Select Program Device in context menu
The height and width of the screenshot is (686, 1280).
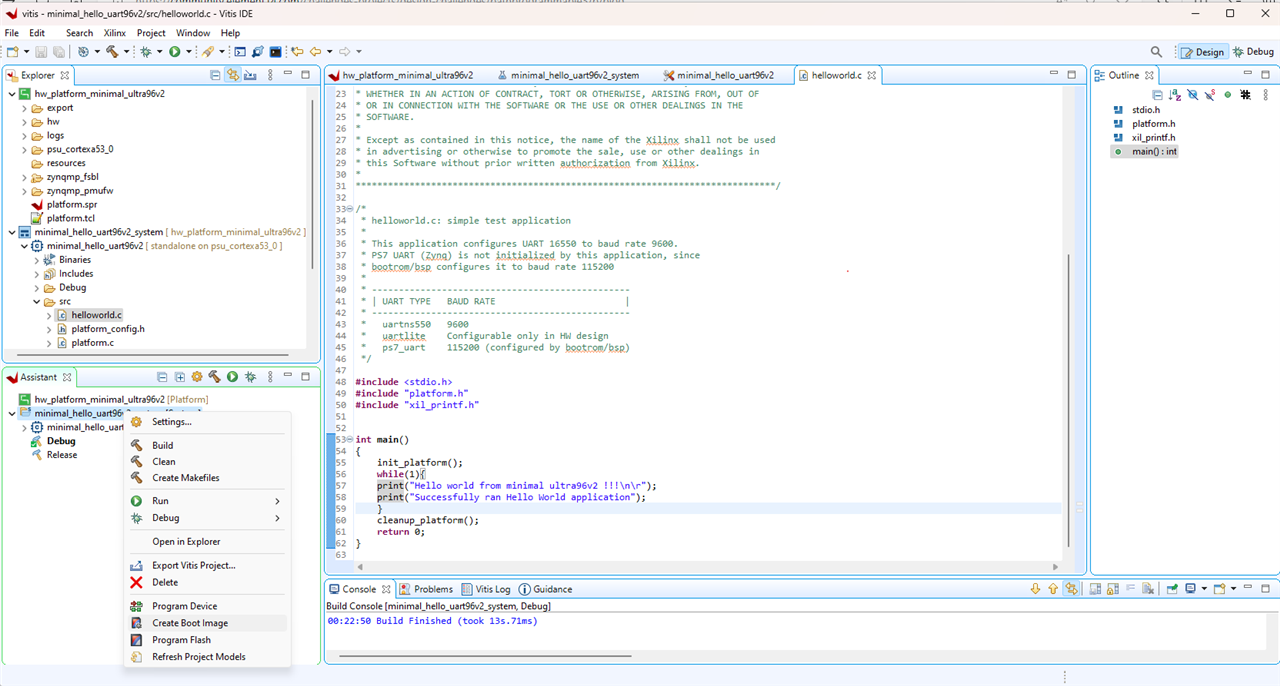point(206,606)
